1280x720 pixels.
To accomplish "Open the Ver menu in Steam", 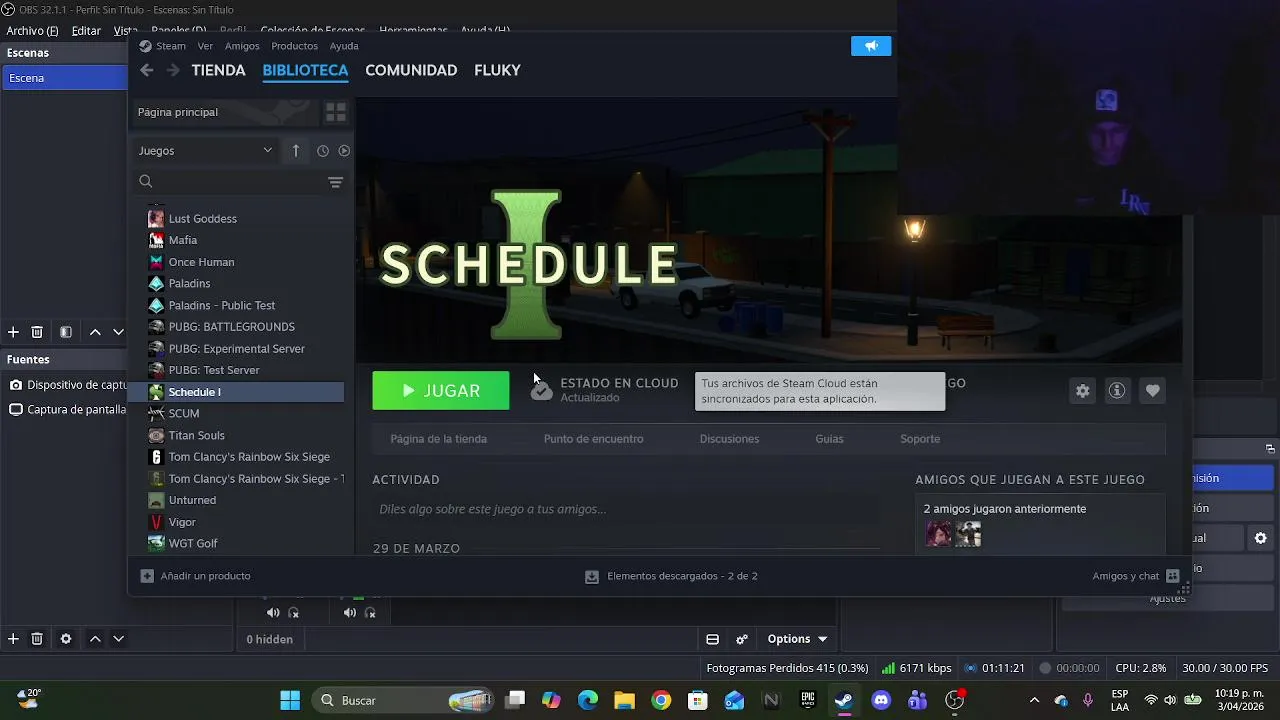I will 205,46.
